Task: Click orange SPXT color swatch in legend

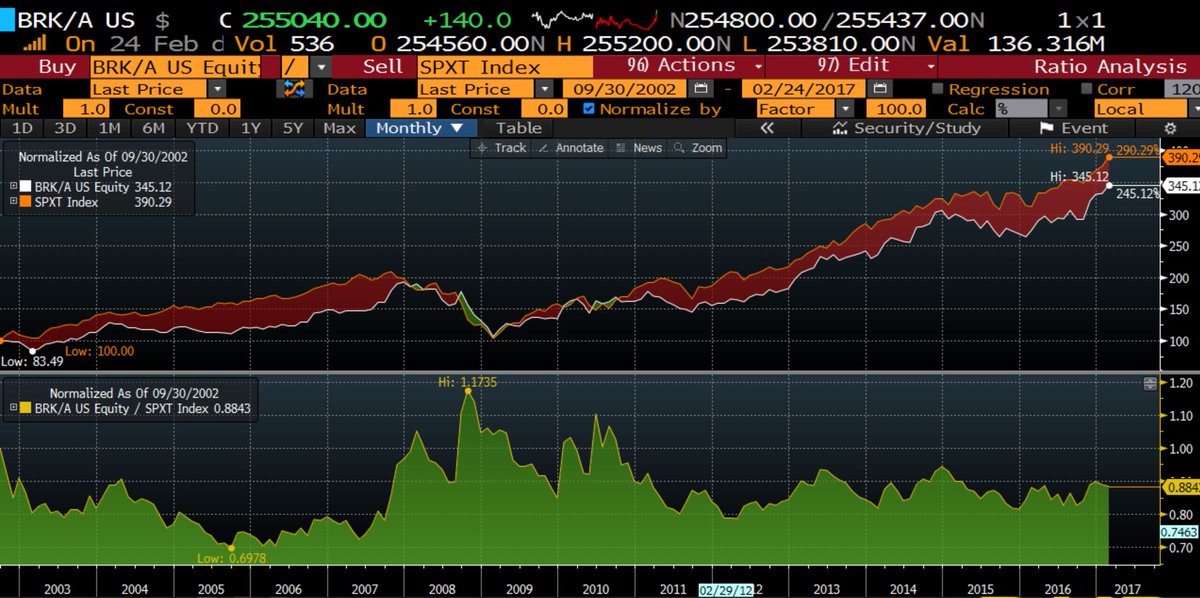Action: (26, 201)
